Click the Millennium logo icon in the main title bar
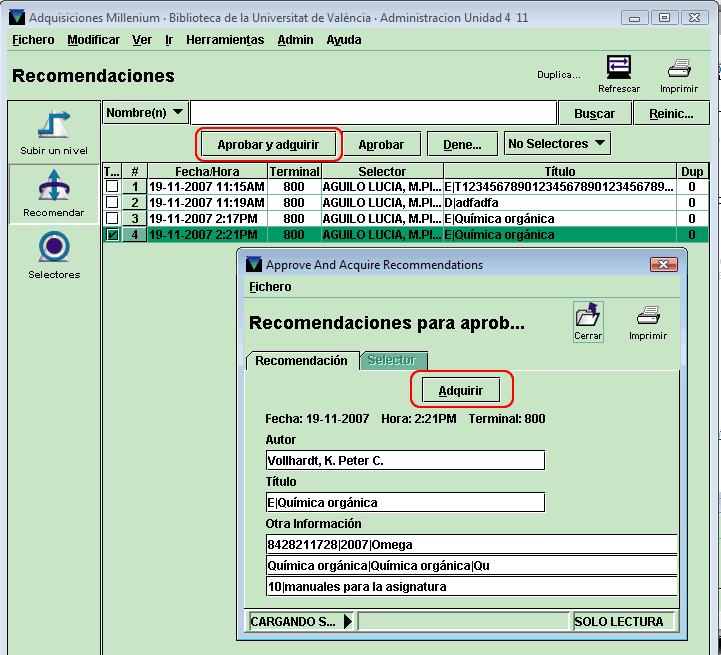The width and height of the screenshot is (721, 655). click(x=17, y=17)
